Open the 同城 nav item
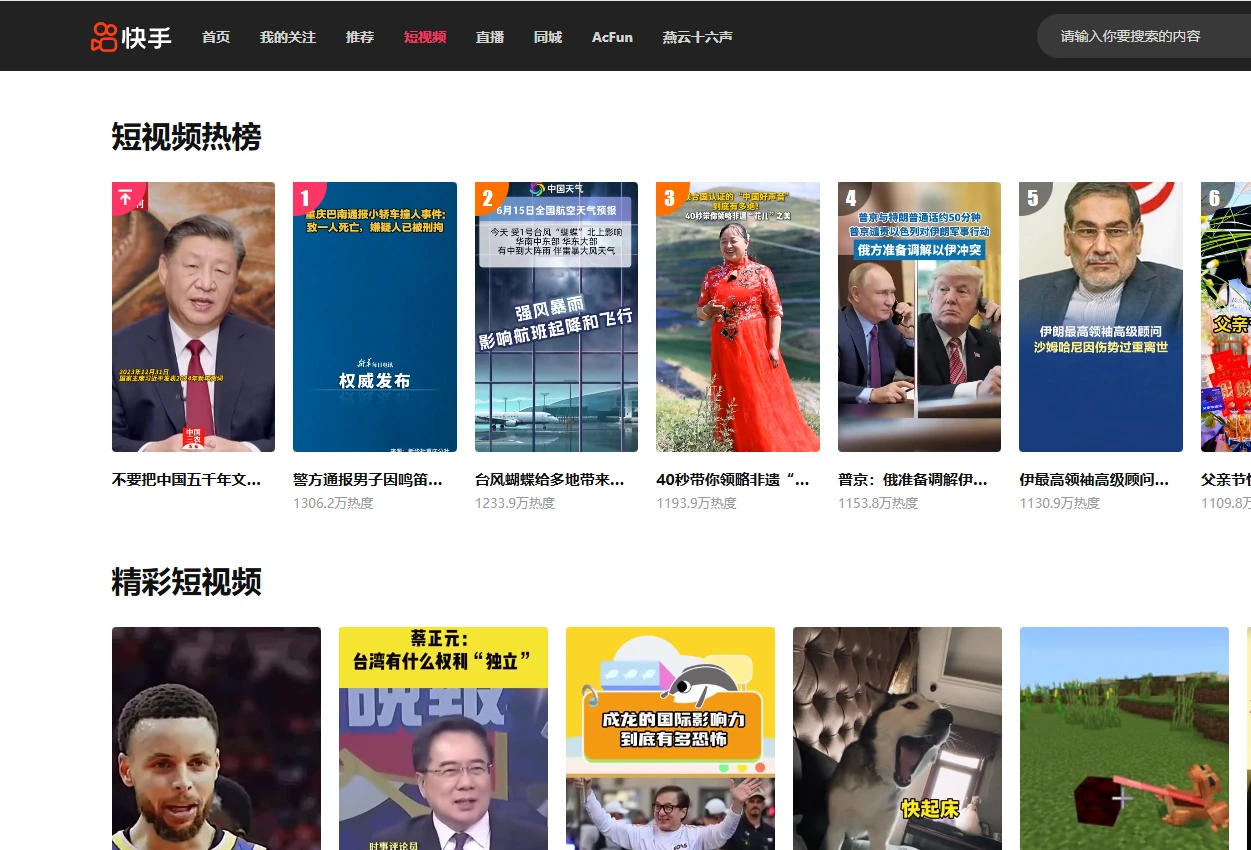The height and width of the screenshot is (850, 1251). click(548, 37)
